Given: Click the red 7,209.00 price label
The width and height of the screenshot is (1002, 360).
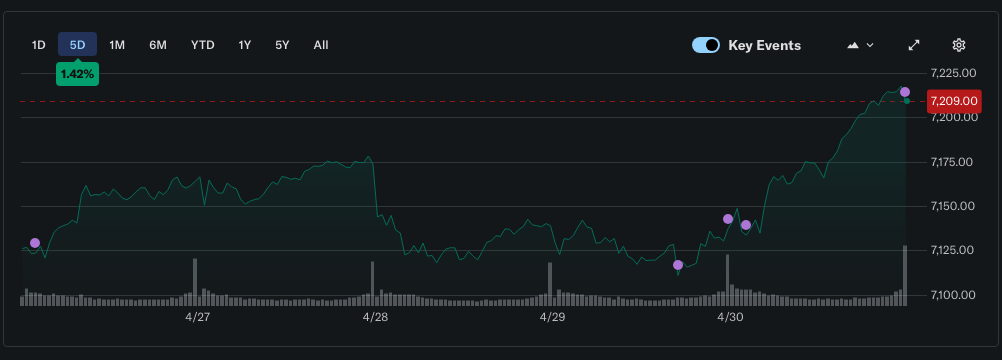Looking at the screenshot, I should click(953, 101).
